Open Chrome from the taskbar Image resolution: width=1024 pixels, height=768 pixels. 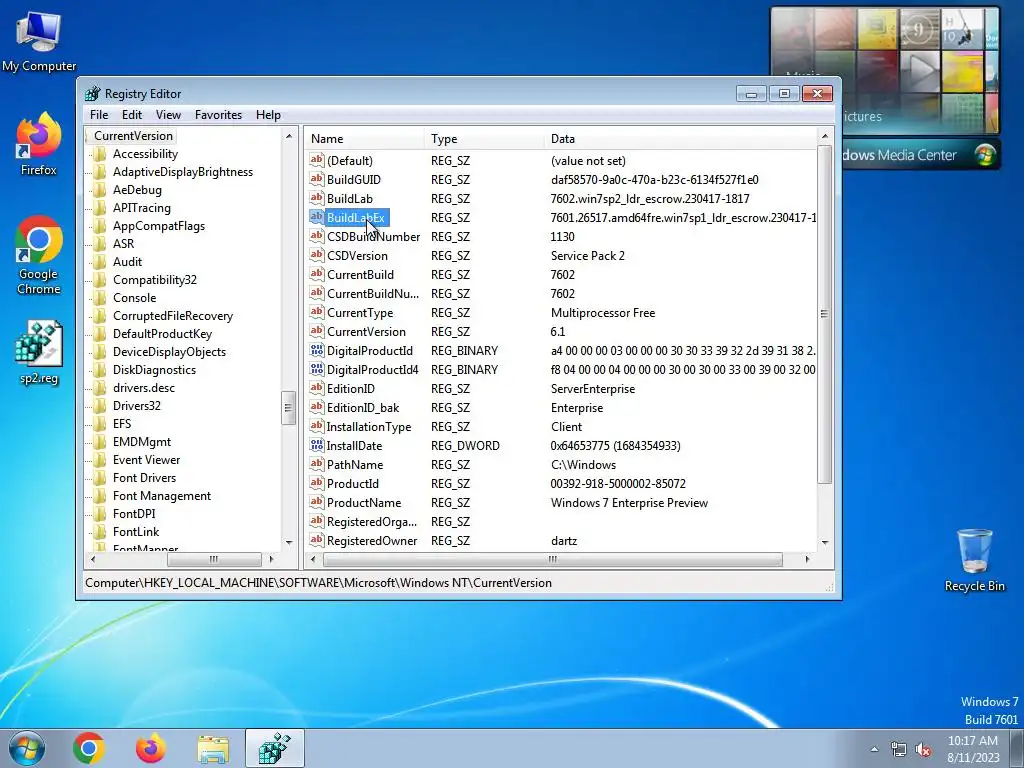(89, 748)
